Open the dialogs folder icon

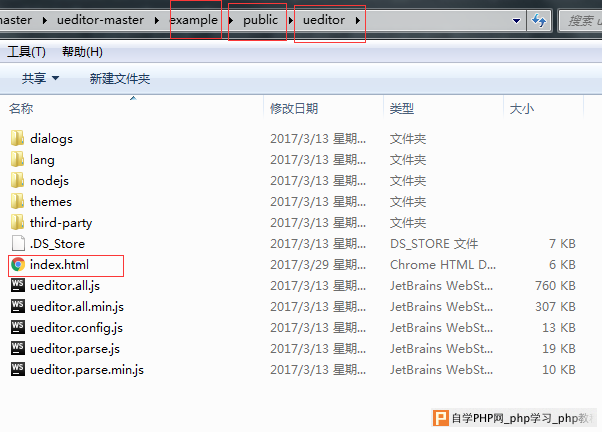point(17,138)
